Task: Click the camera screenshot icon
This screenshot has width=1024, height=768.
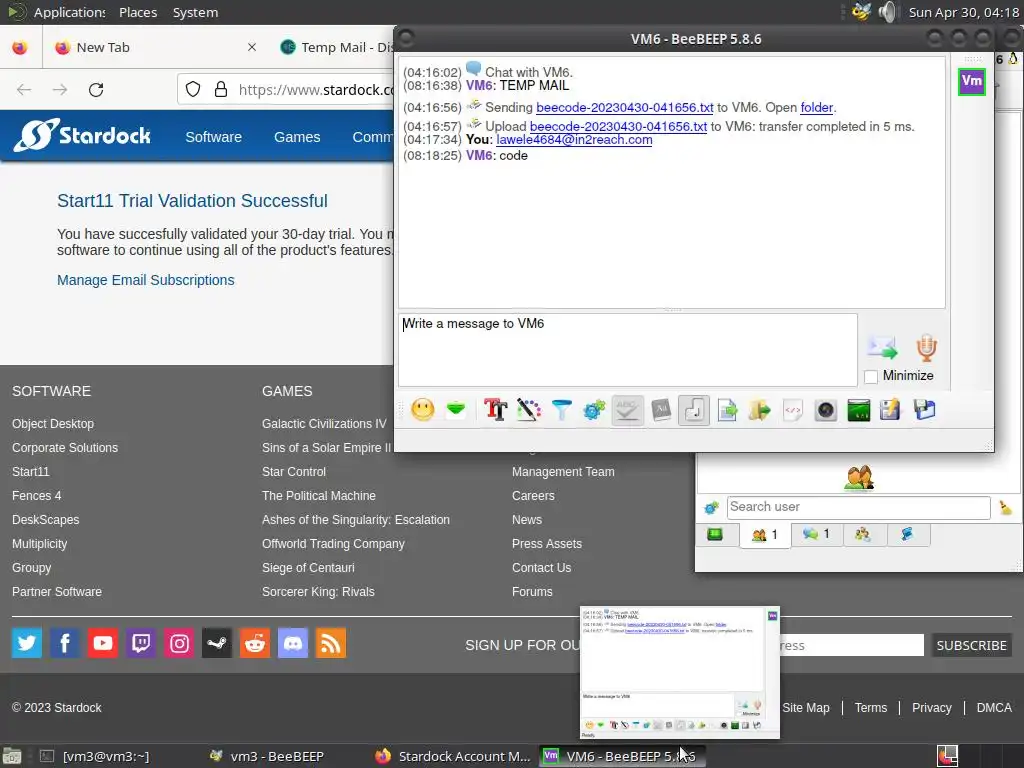Action: click(x=825, y=410)
